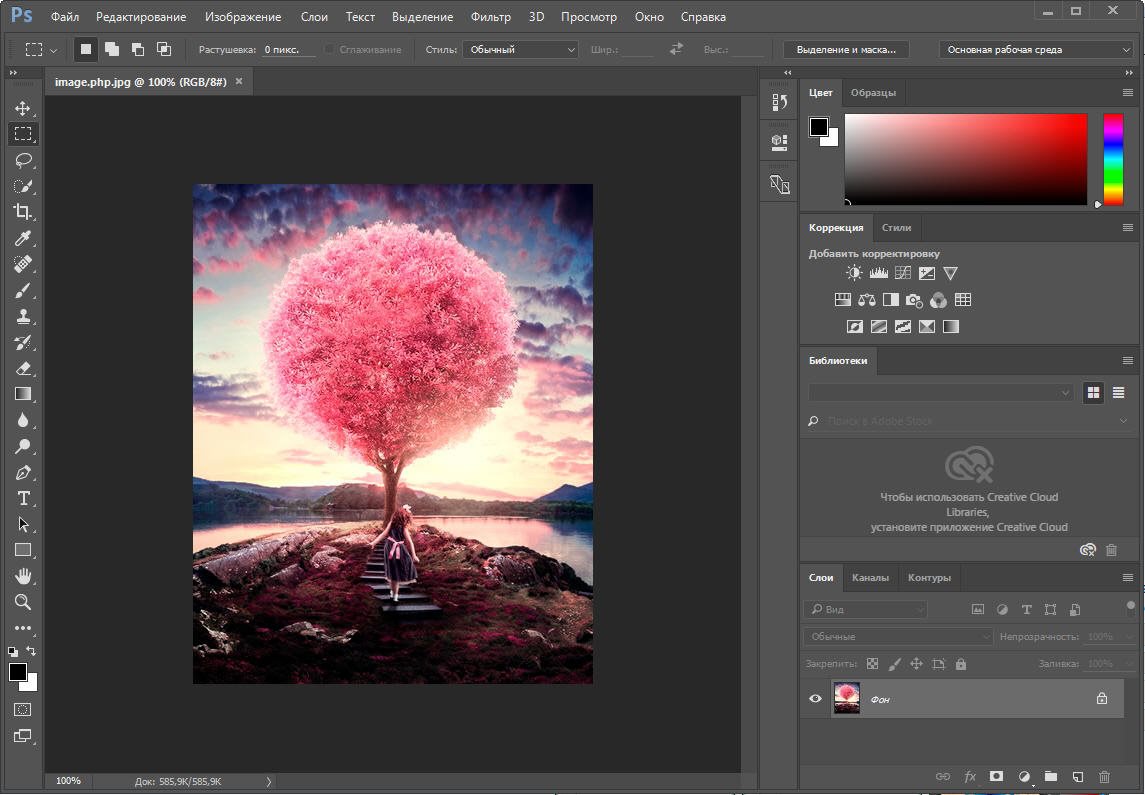Image resolution: width=1145 pixels, height=795 pixels.
Task: Switch to the Каналы tab
Action: (870, 577)
